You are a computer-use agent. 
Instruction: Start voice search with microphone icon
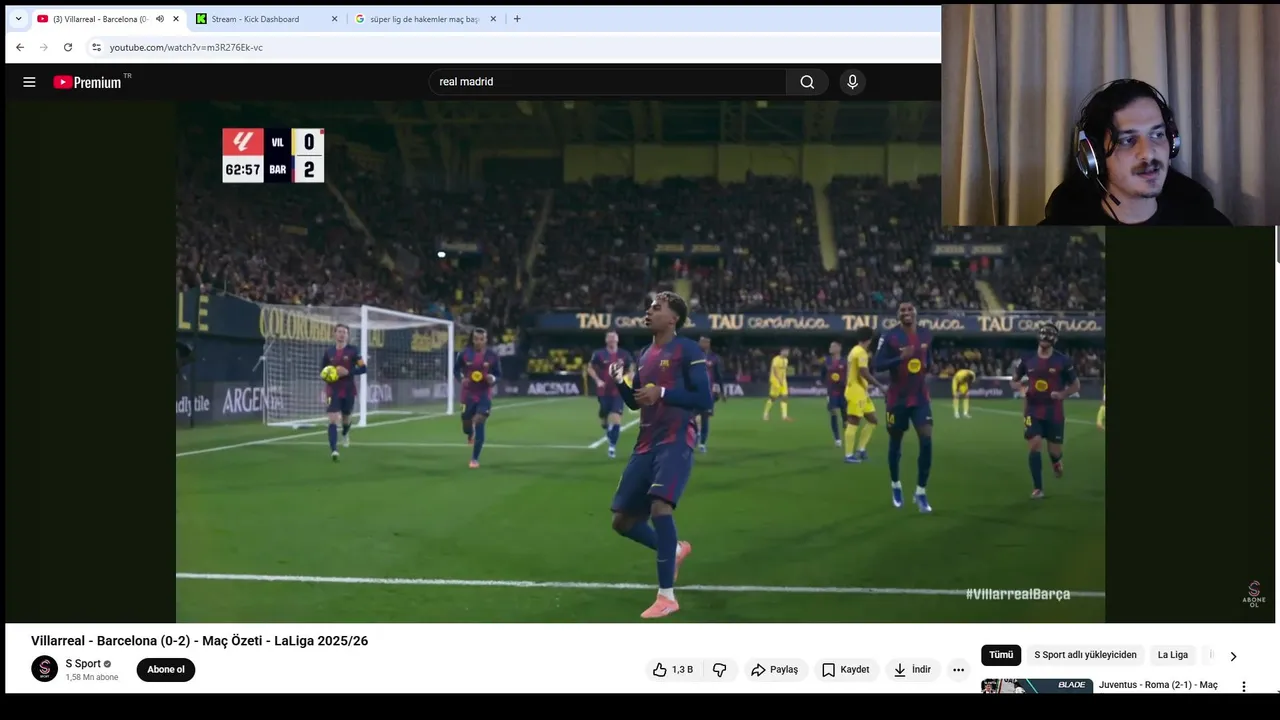(x=852, y=82)
